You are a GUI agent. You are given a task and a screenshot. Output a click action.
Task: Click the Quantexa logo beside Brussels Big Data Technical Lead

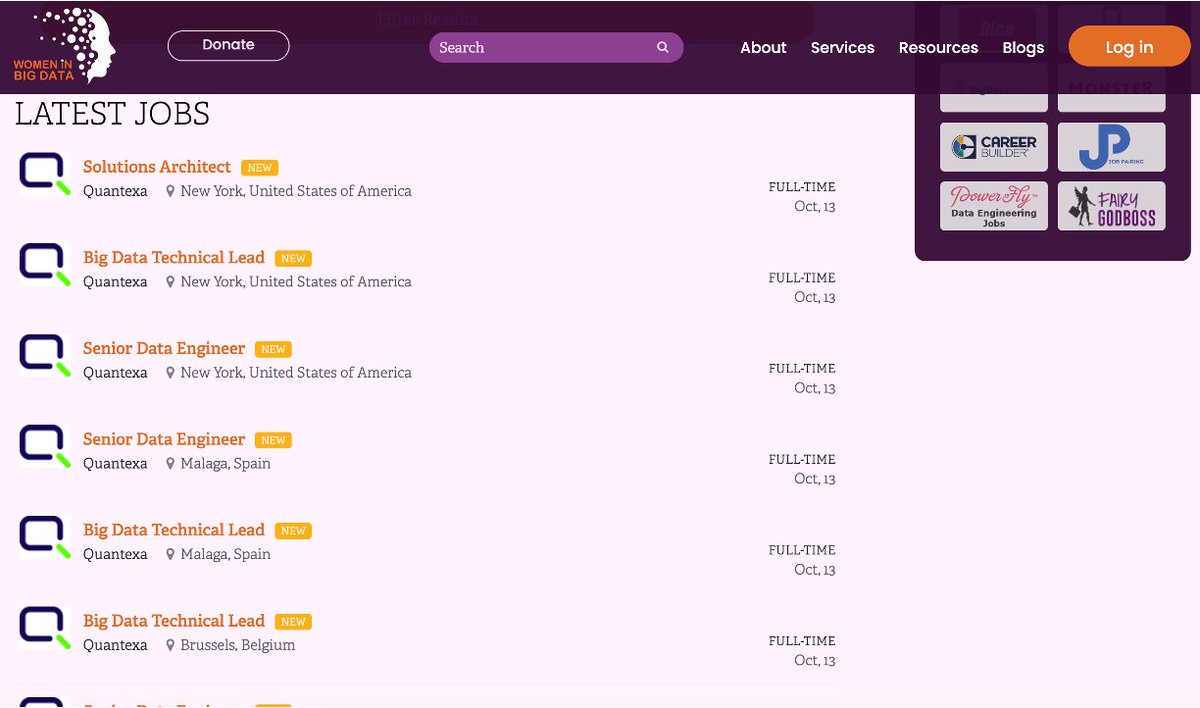tap(45, 628)
